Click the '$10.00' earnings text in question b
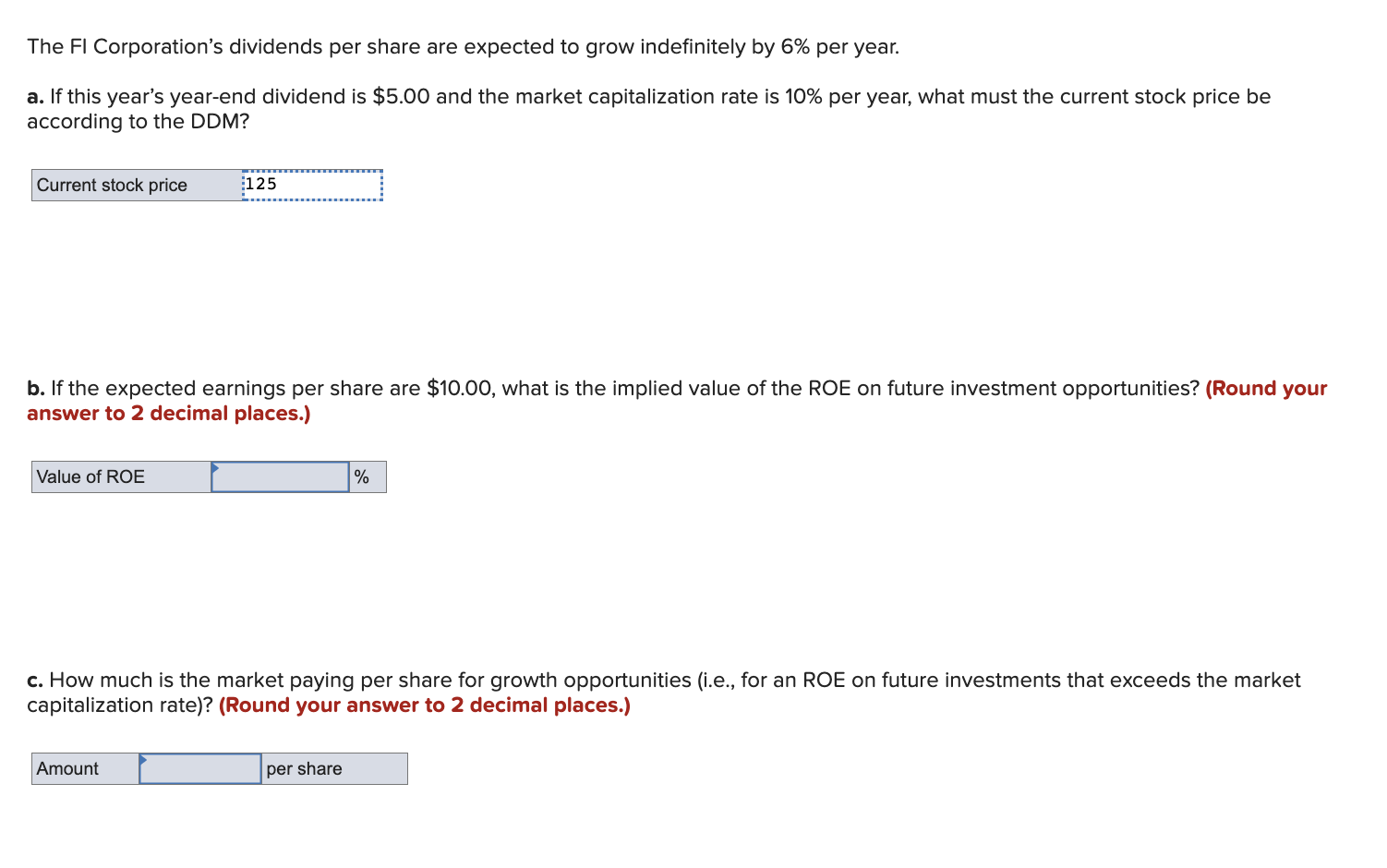The width and height of the screenshot is (1387, 868). [x=461, y=388]
